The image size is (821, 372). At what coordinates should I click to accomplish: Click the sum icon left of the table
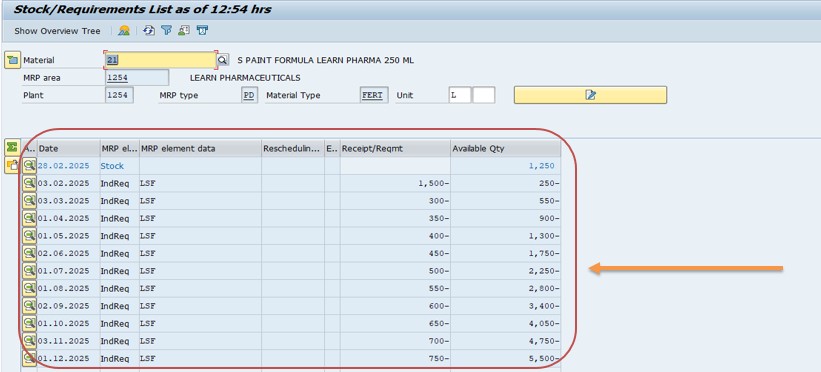click(x=12, y=147)
